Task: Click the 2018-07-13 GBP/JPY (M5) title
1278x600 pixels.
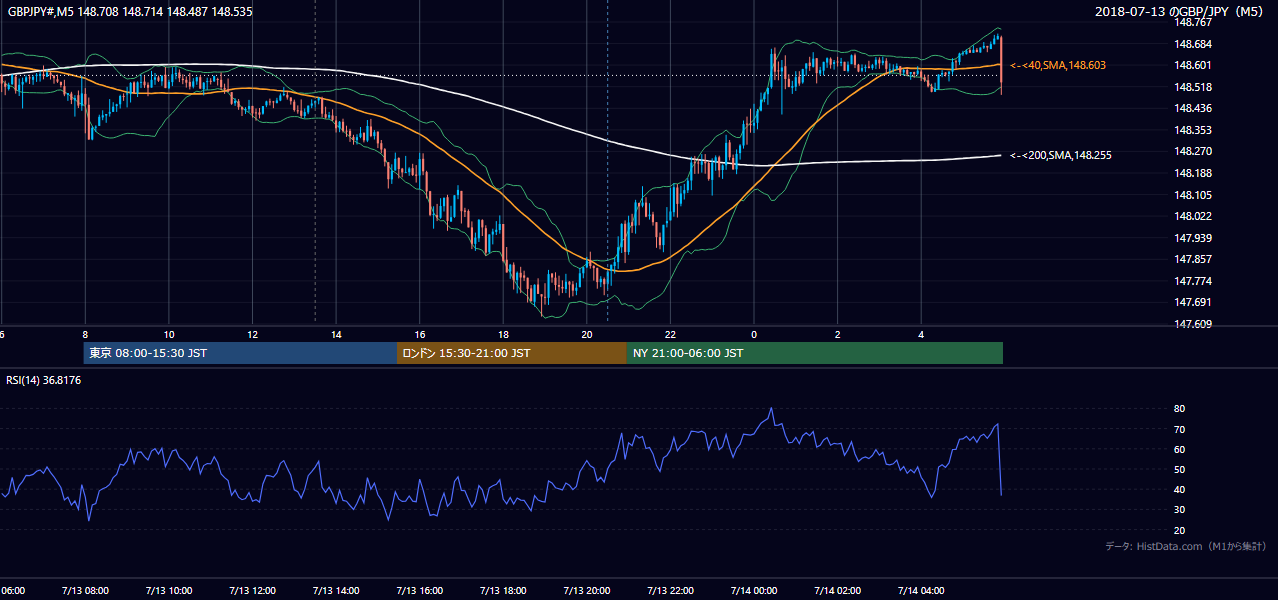Action: (1181, 12)
